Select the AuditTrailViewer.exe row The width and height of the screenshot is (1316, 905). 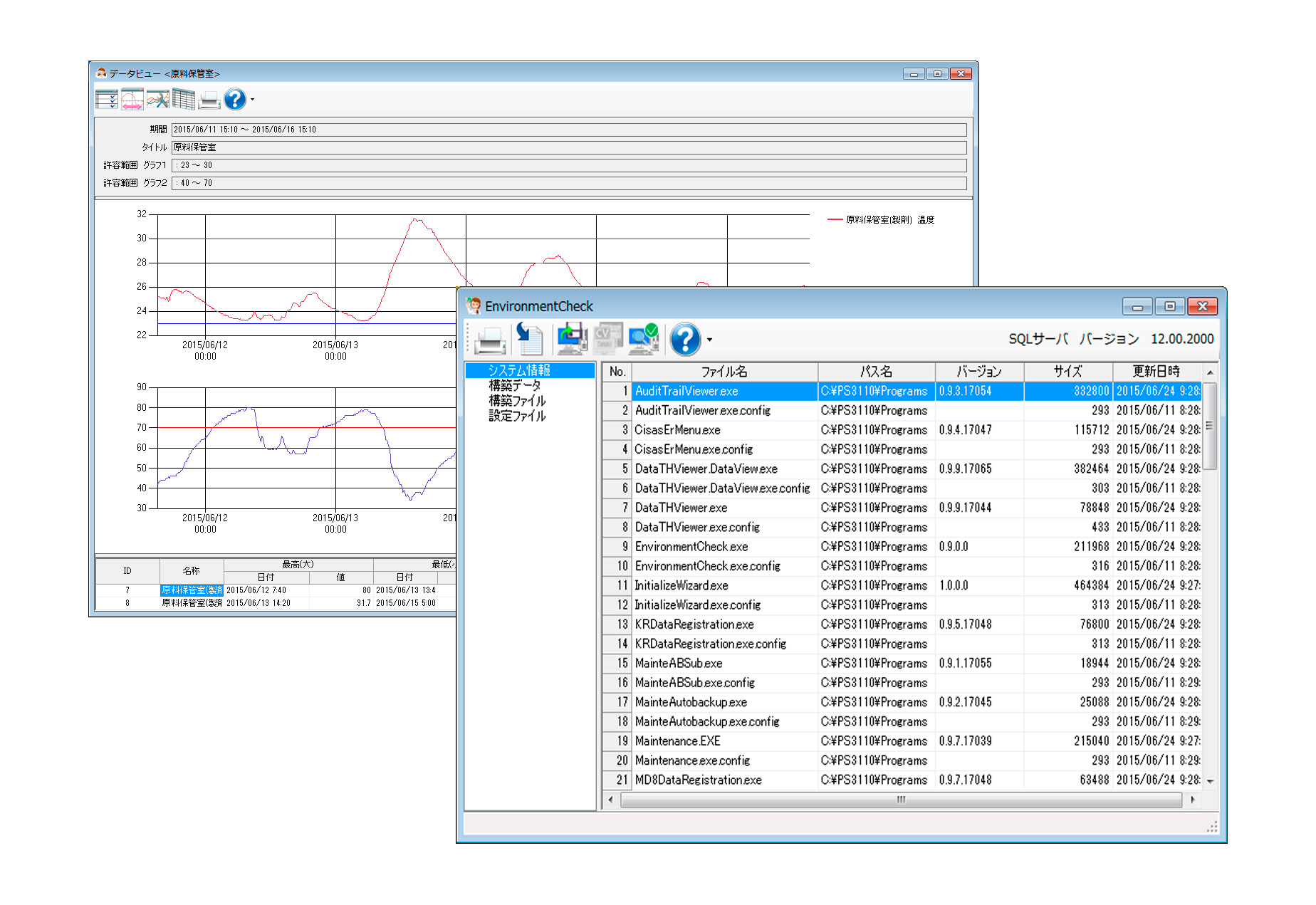click(x=902, y=391)
